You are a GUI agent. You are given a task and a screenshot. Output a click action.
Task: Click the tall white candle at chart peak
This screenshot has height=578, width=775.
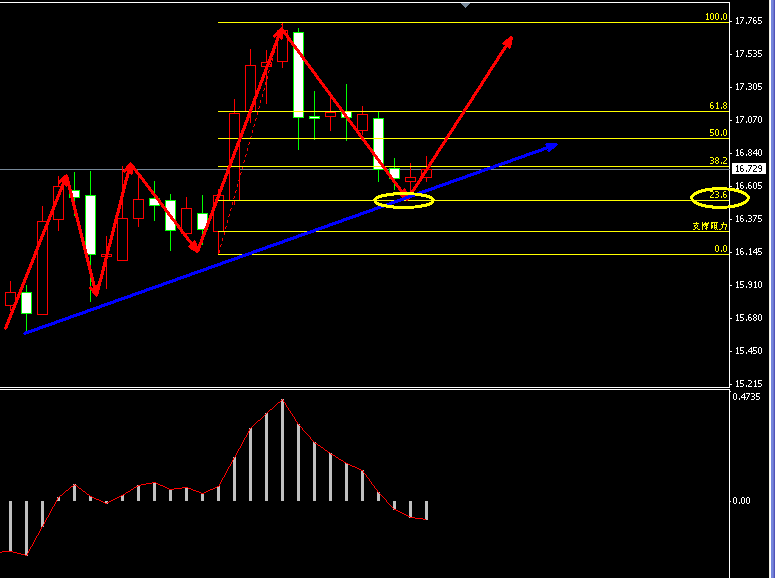[x=298, y=75]
